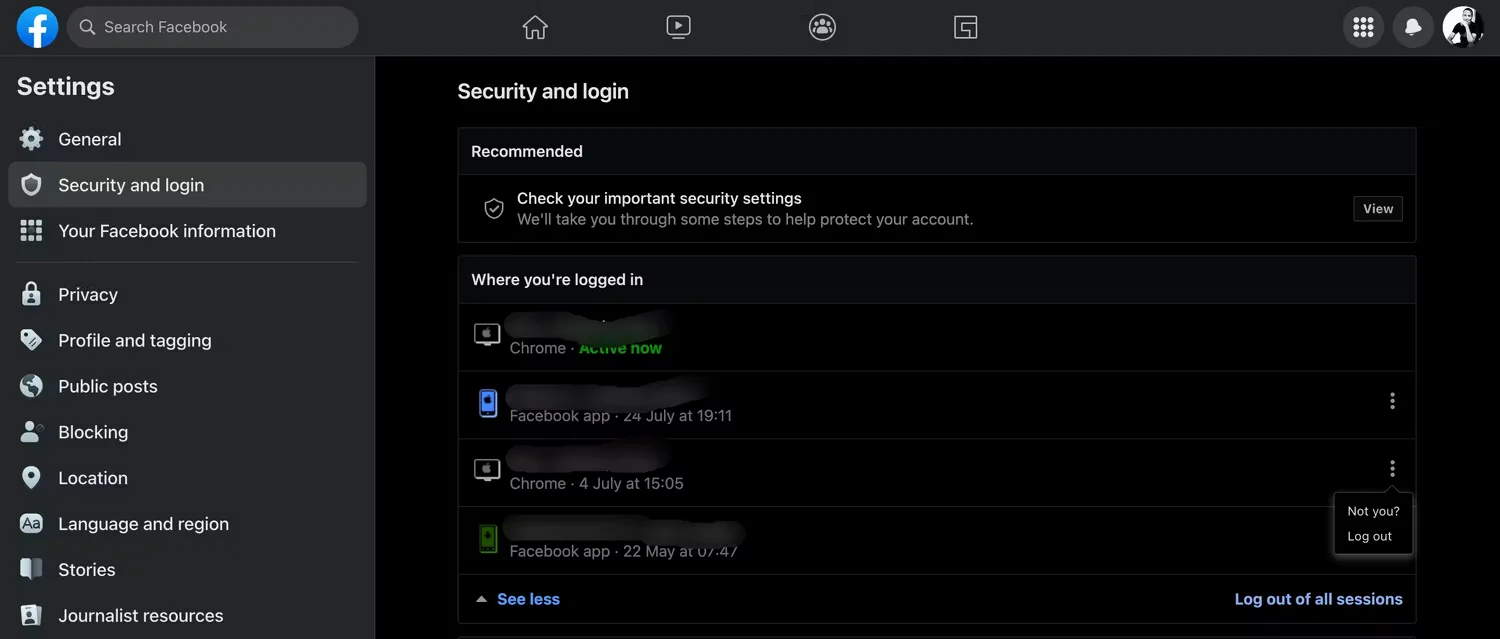
Task: Collapse the list with See less
Action: click(x=528, y=599)
